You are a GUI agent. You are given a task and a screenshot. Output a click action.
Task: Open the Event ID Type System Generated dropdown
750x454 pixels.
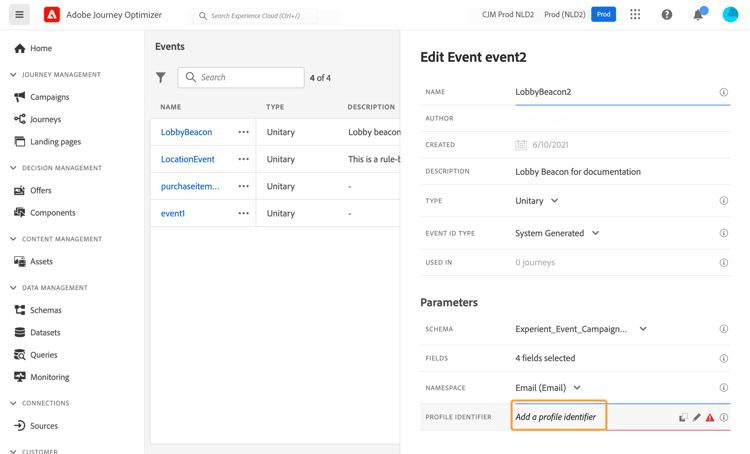[557, 233]
